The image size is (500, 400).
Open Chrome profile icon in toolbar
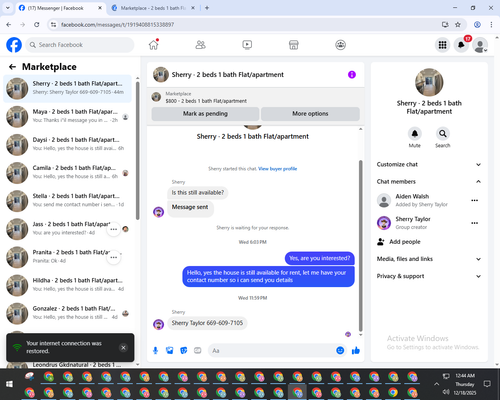click(477, 25)
